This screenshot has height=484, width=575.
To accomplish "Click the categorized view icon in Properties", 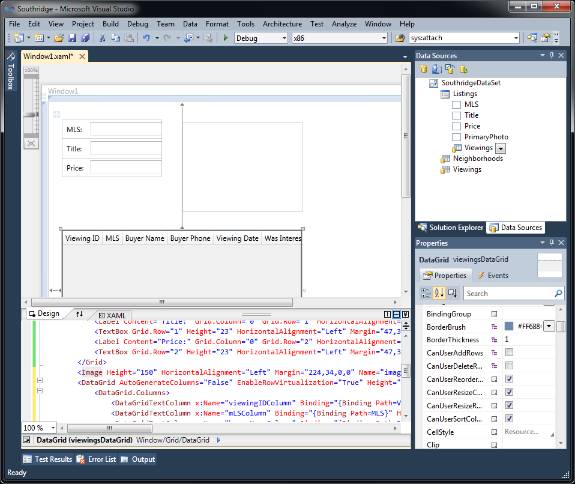I will [x=426, y=293].
